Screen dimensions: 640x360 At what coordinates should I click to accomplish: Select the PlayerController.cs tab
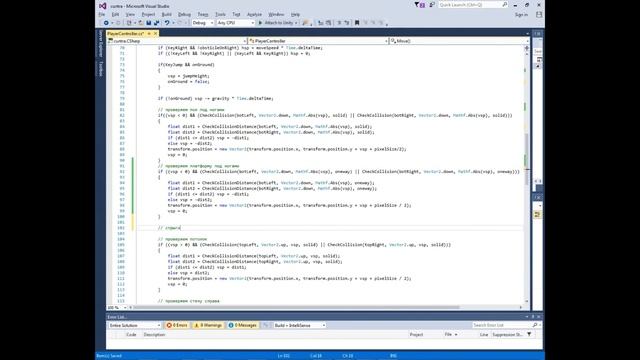(126, 33)
